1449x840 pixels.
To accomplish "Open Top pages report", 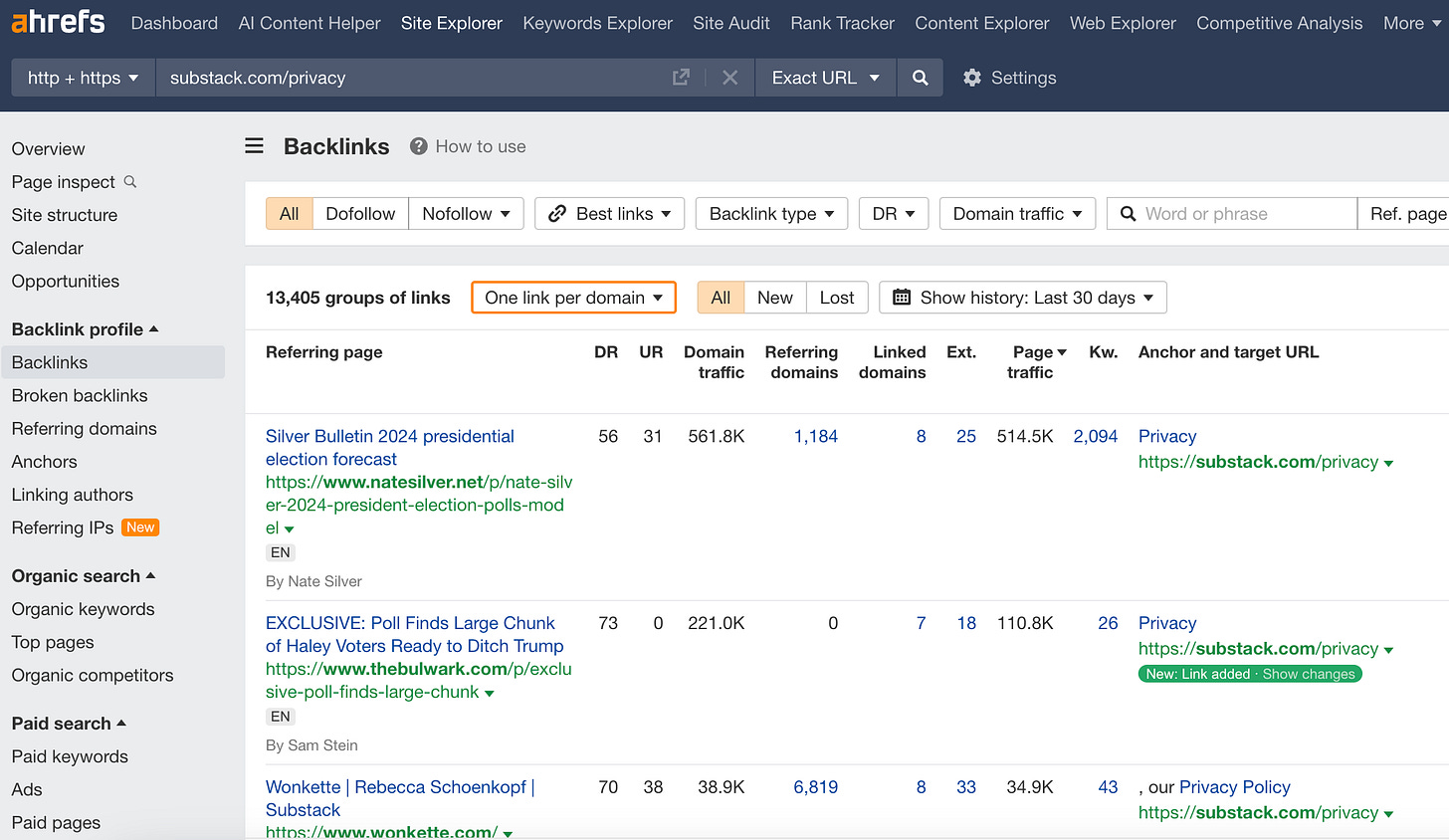I will click(53, 642).
